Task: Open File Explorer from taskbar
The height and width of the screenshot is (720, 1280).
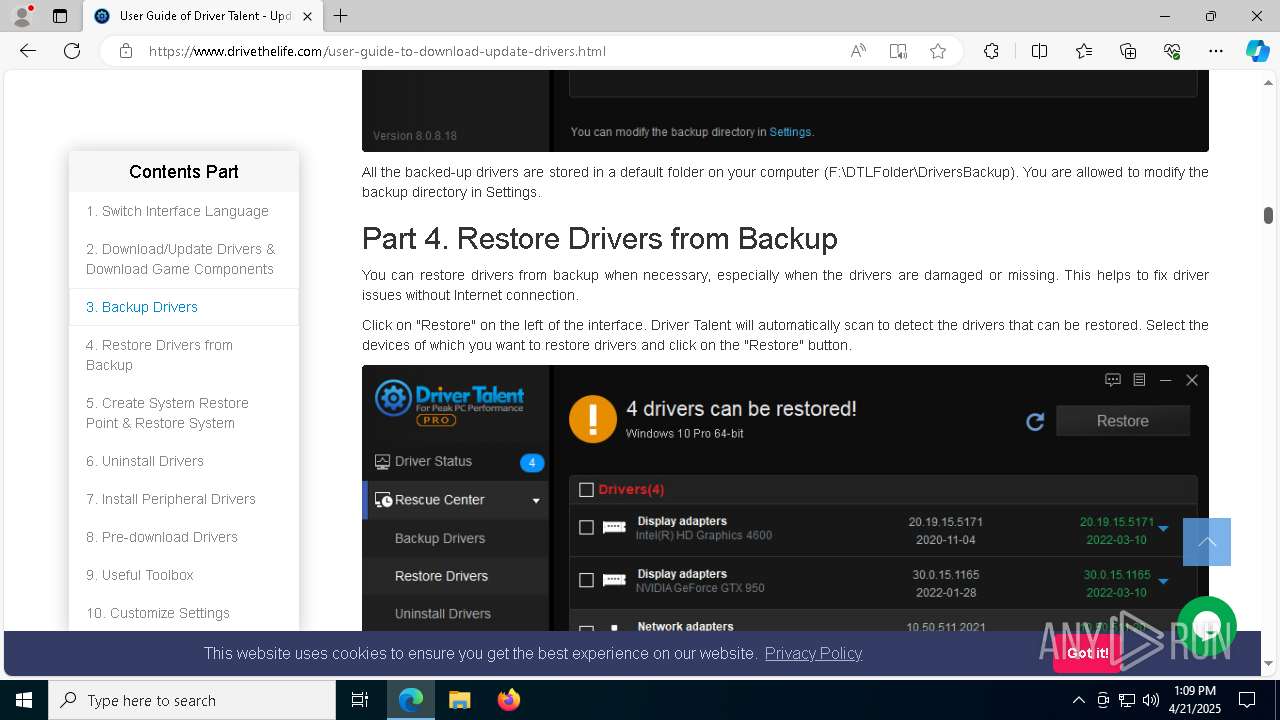Action: click(459, 700)
